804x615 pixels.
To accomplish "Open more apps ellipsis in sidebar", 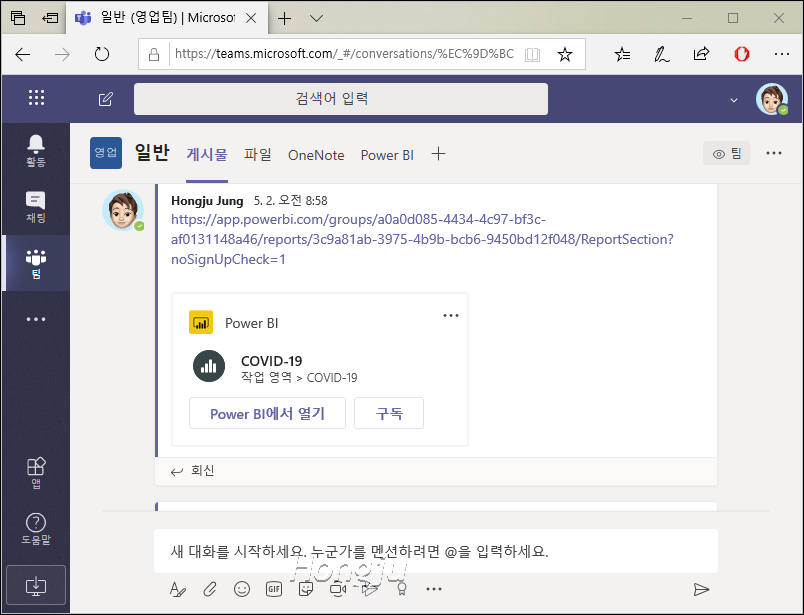I will click(x=36, y=319).
